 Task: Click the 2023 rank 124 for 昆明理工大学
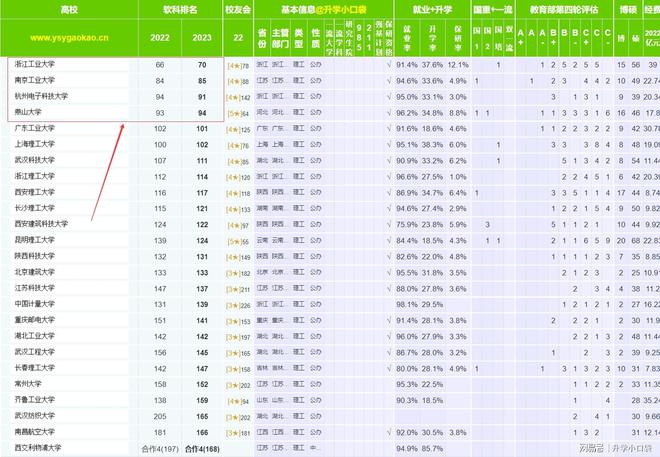pos(202,241)
